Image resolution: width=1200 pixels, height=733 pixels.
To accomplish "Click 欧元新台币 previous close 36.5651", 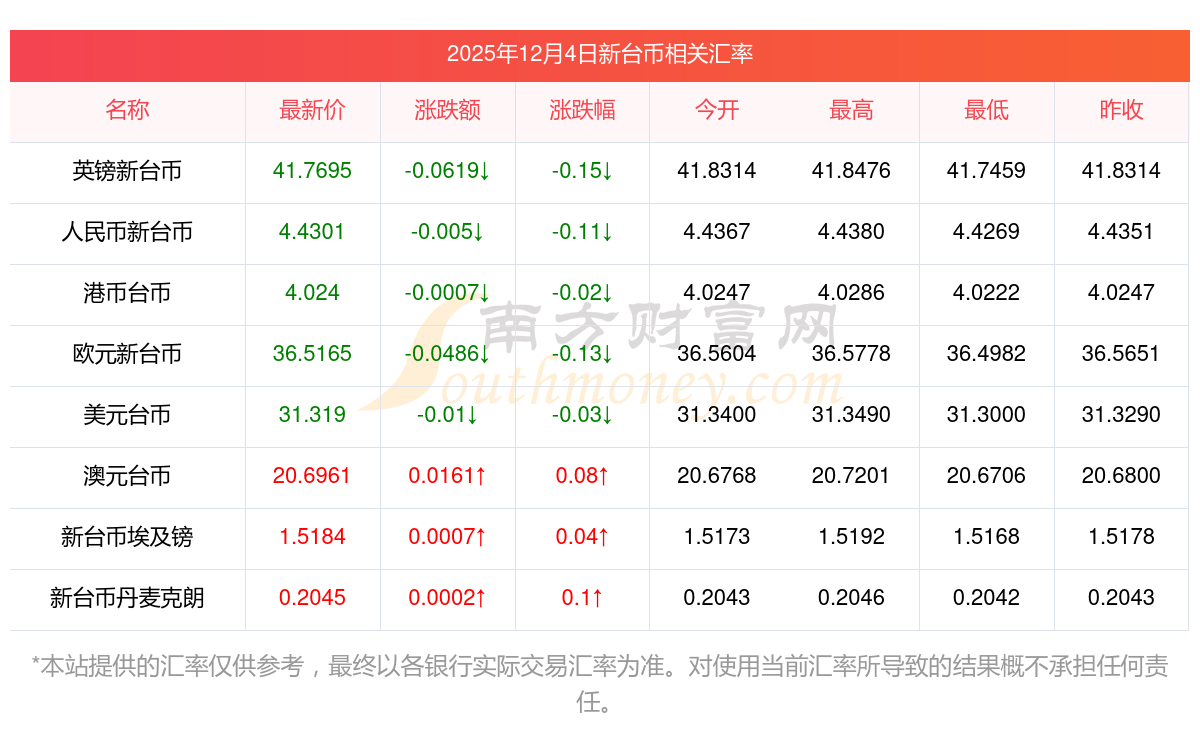I will (1121, 354).
